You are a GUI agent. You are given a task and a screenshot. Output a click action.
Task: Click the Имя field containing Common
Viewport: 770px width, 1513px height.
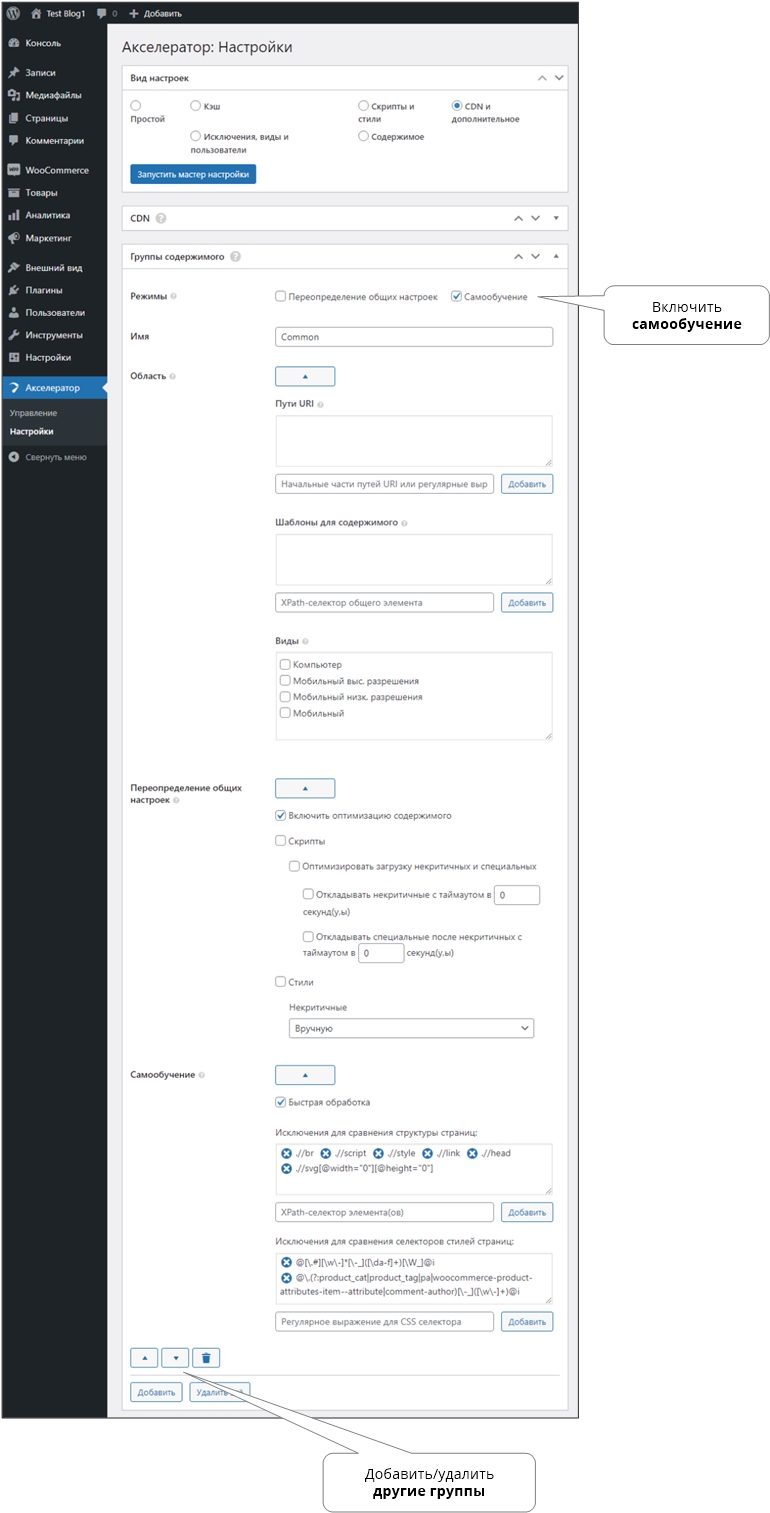point(413,337)
